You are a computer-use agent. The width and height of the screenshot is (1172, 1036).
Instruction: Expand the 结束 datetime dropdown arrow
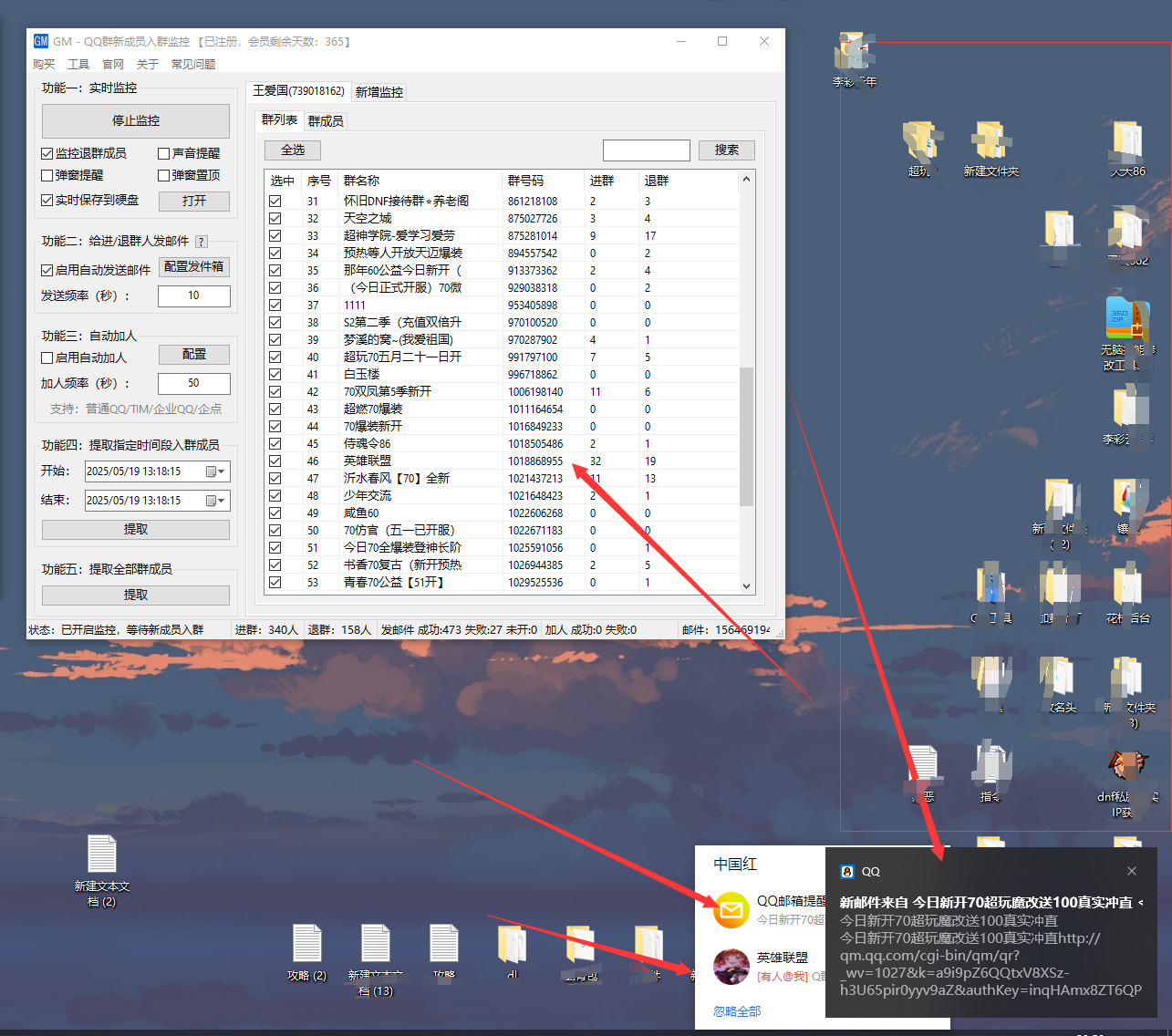coord(222,501)
